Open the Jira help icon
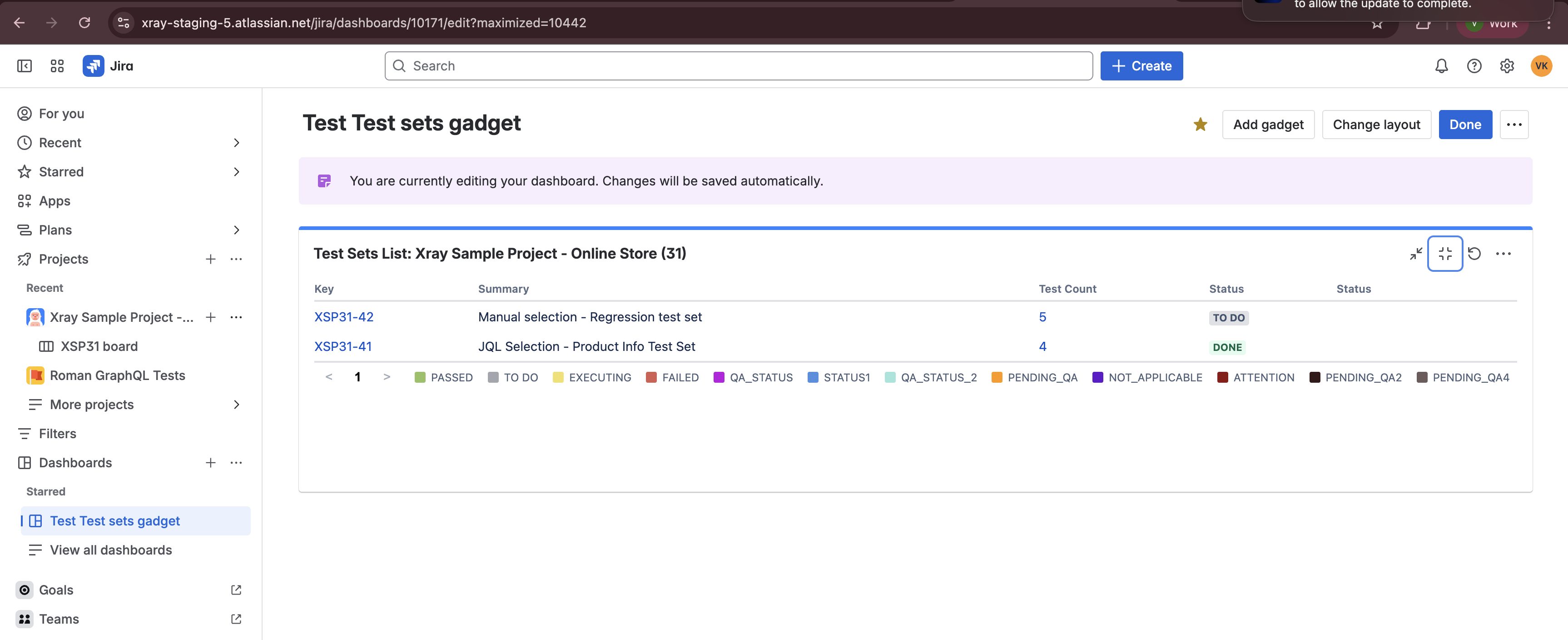This screenshot has width=1568, height=640. point(1474,66)
